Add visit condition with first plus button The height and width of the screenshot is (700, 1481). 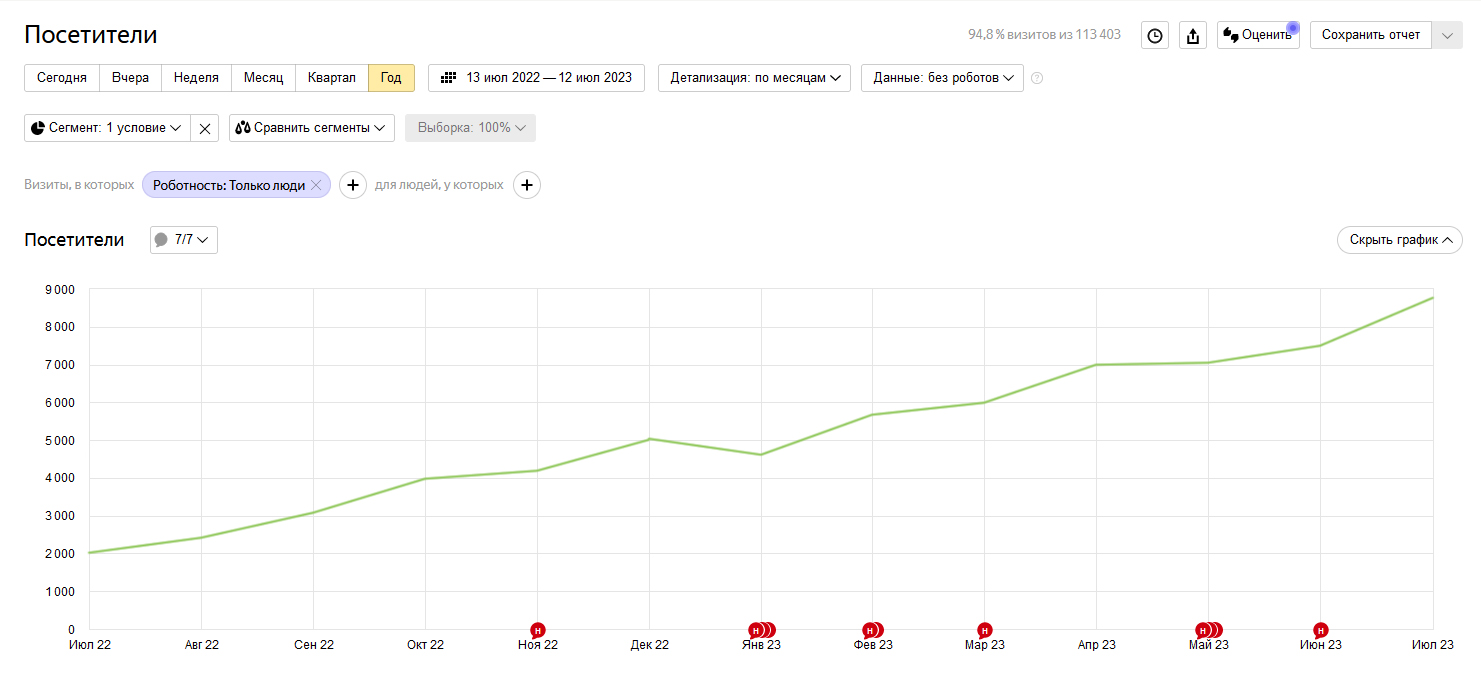coord(353,185)
